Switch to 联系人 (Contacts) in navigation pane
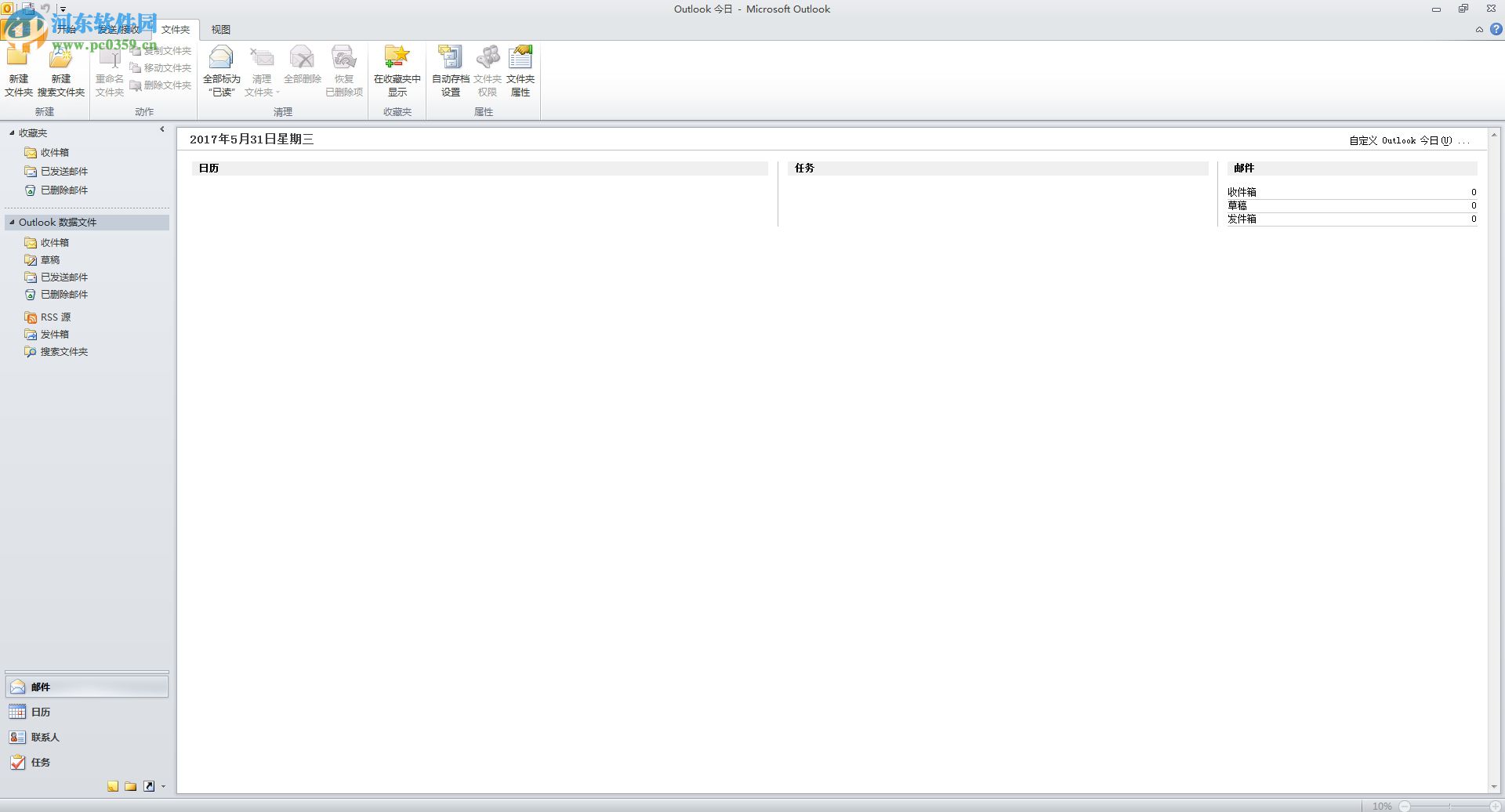 point(87,738)
